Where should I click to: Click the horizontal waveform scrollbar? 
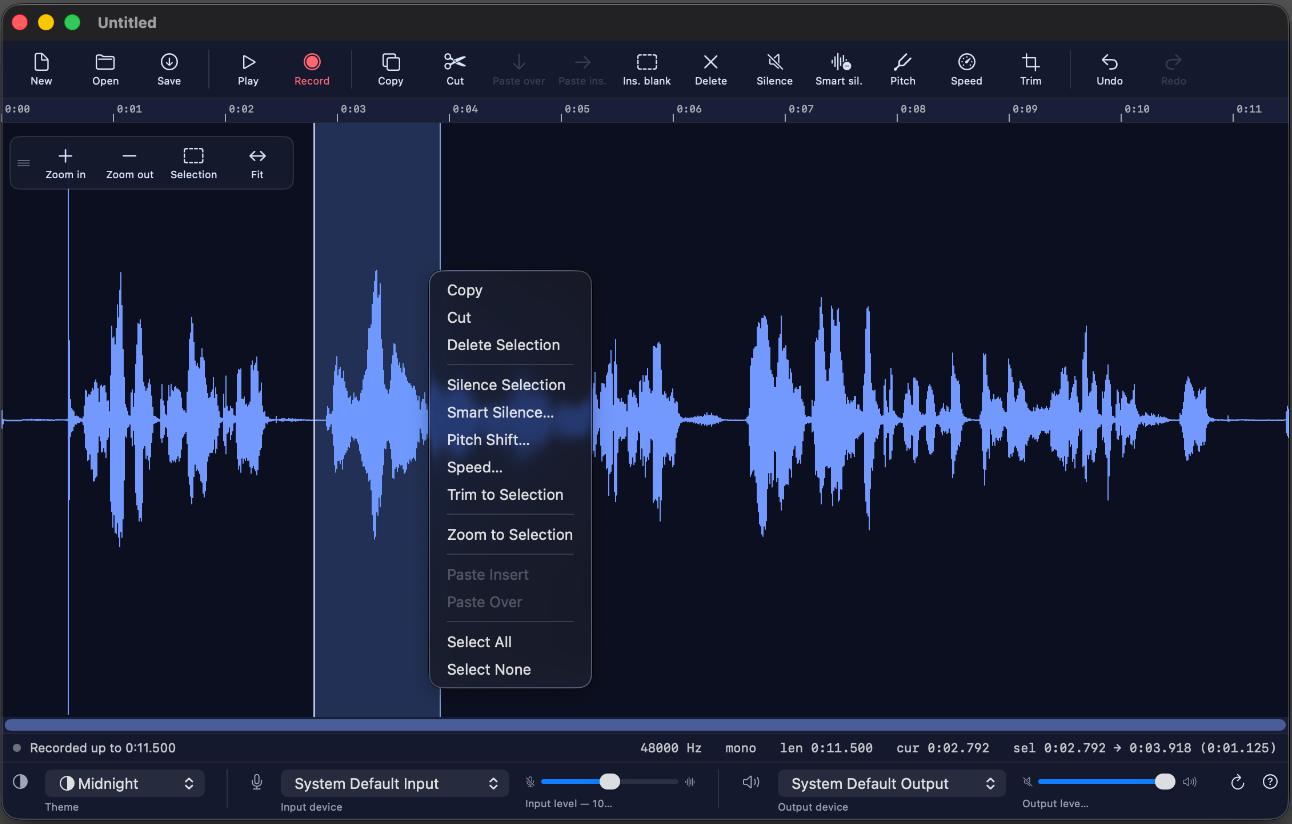(645, 725)
